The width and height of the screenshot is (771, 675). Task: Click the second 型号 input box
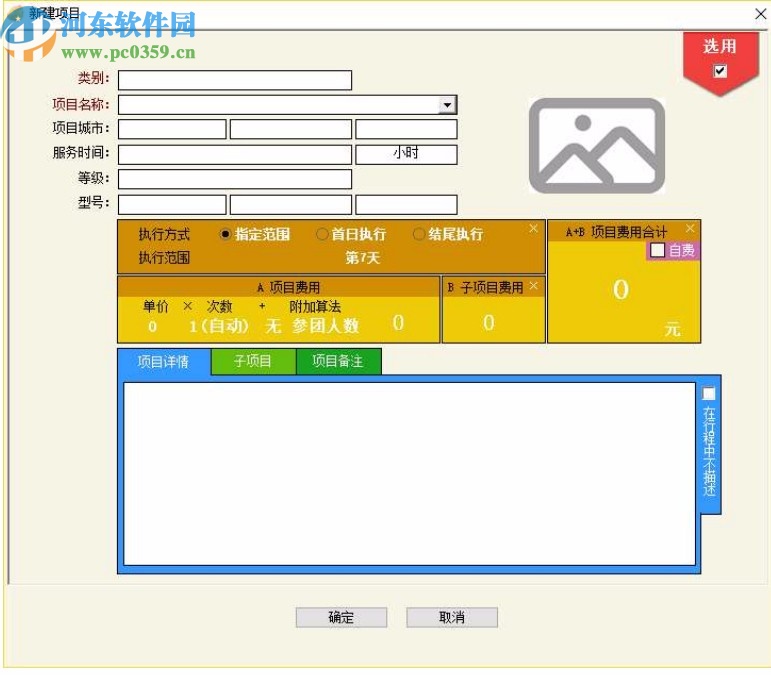pos(291,205)
